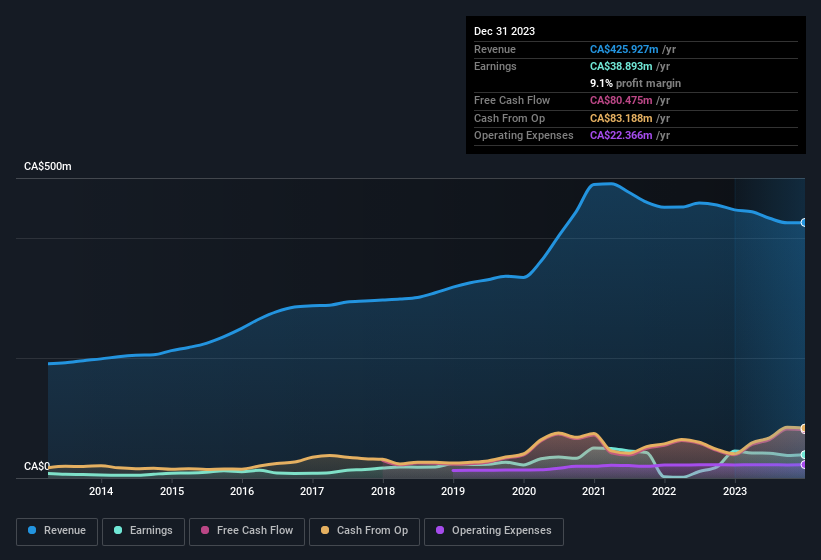Toggle the Operating Expenses legend button
The image size is (821, 560).
[x=494, y=531]
